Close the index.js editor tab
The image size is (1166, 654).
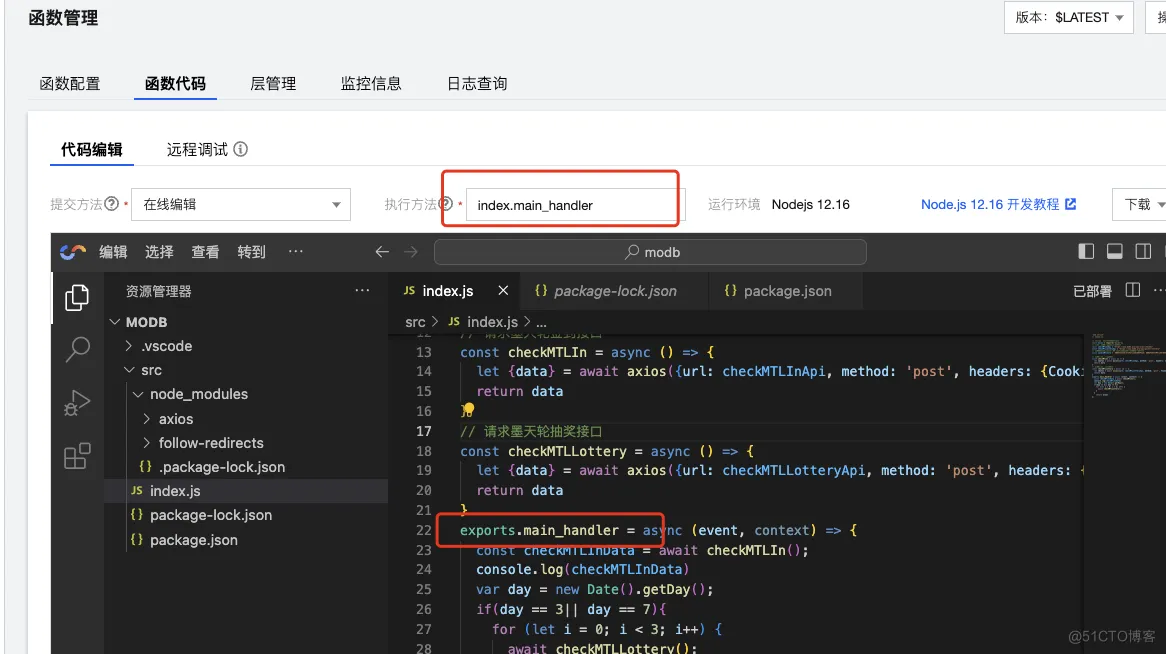503,291
